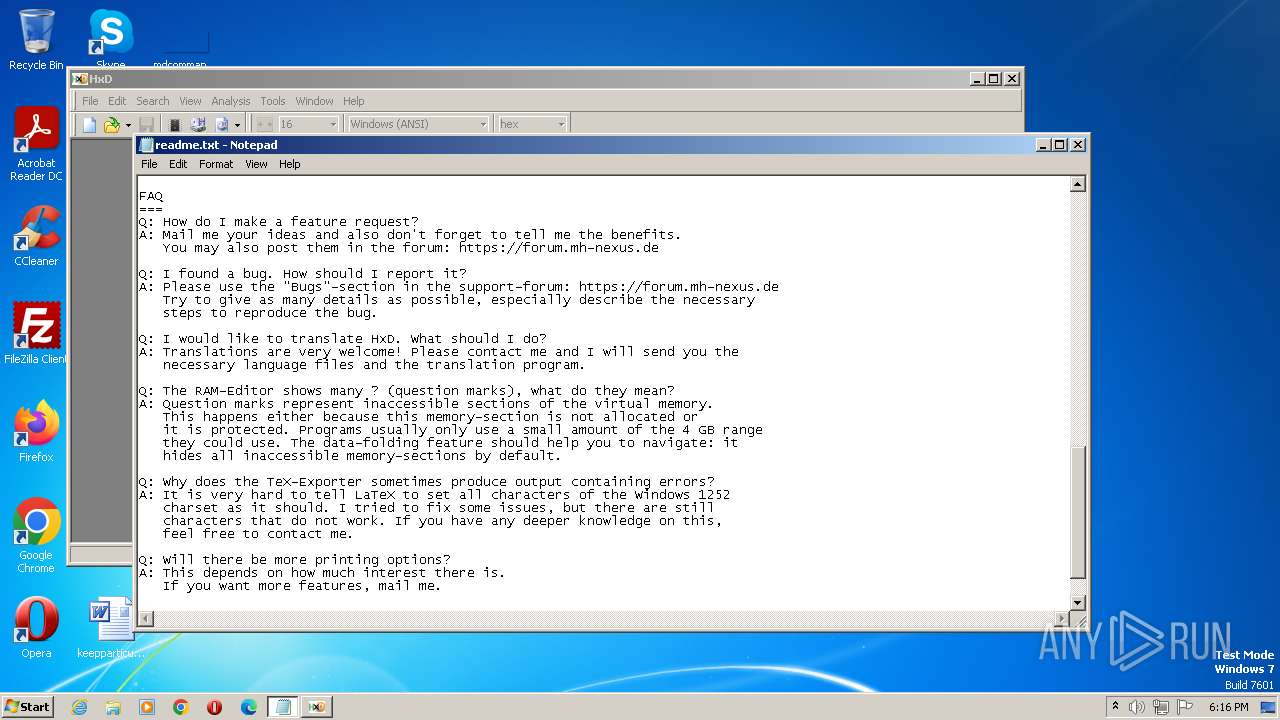The height and width of the screenshot is (720, 1280).
Task: Click the text 'Q: Will there be more printing options?'
Action: (x=295, y=560)
